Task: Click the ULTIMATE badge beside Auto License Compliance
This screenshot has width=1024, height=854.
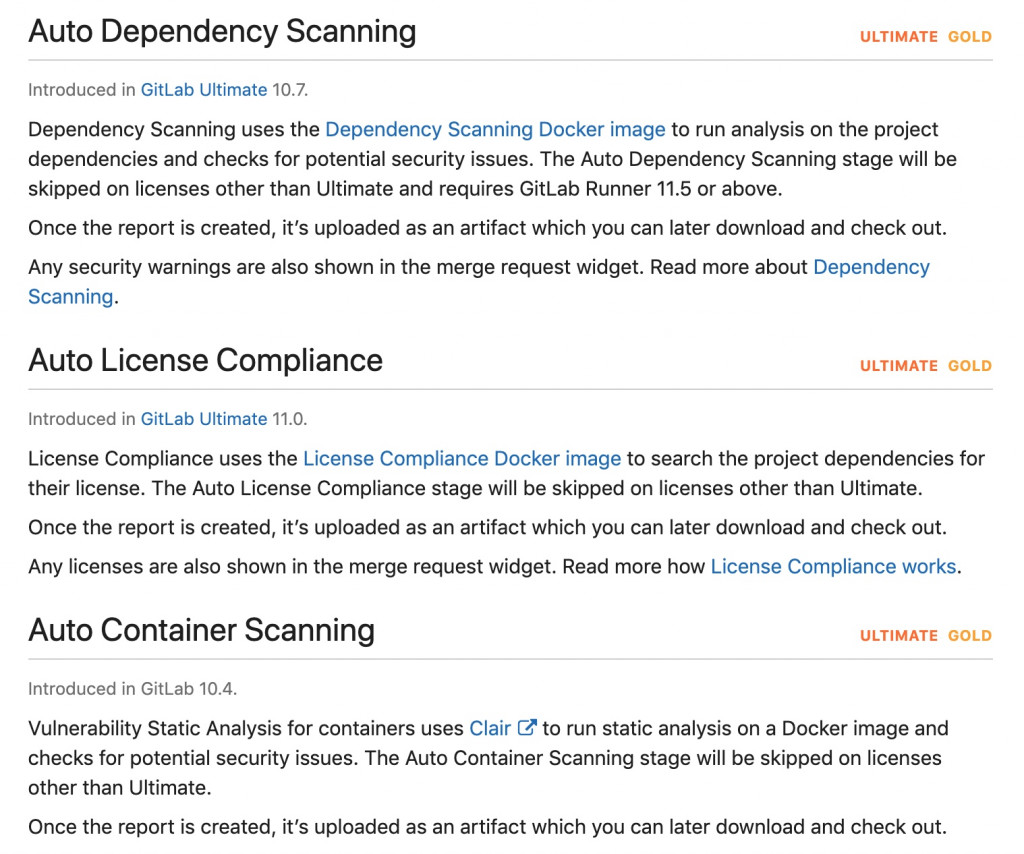Action: [x=899, y=366]
